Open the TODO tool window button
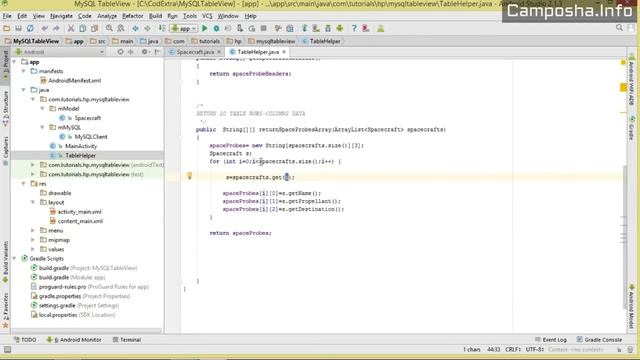This screenshot has height=360, width=640. (x=25, y=340)
